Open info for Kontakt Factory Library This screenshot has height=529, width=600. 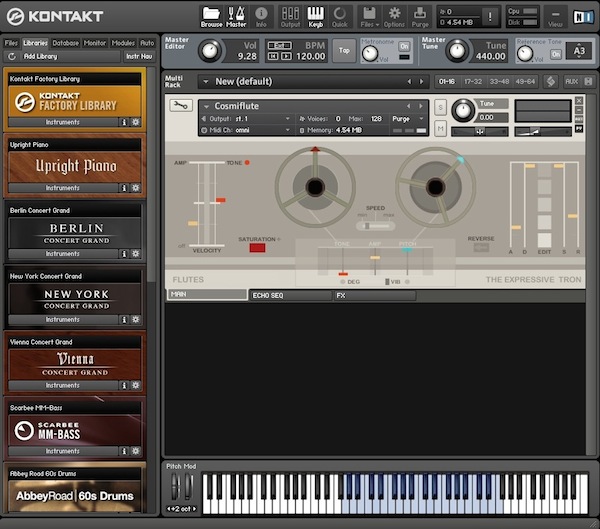click(124, 122)
